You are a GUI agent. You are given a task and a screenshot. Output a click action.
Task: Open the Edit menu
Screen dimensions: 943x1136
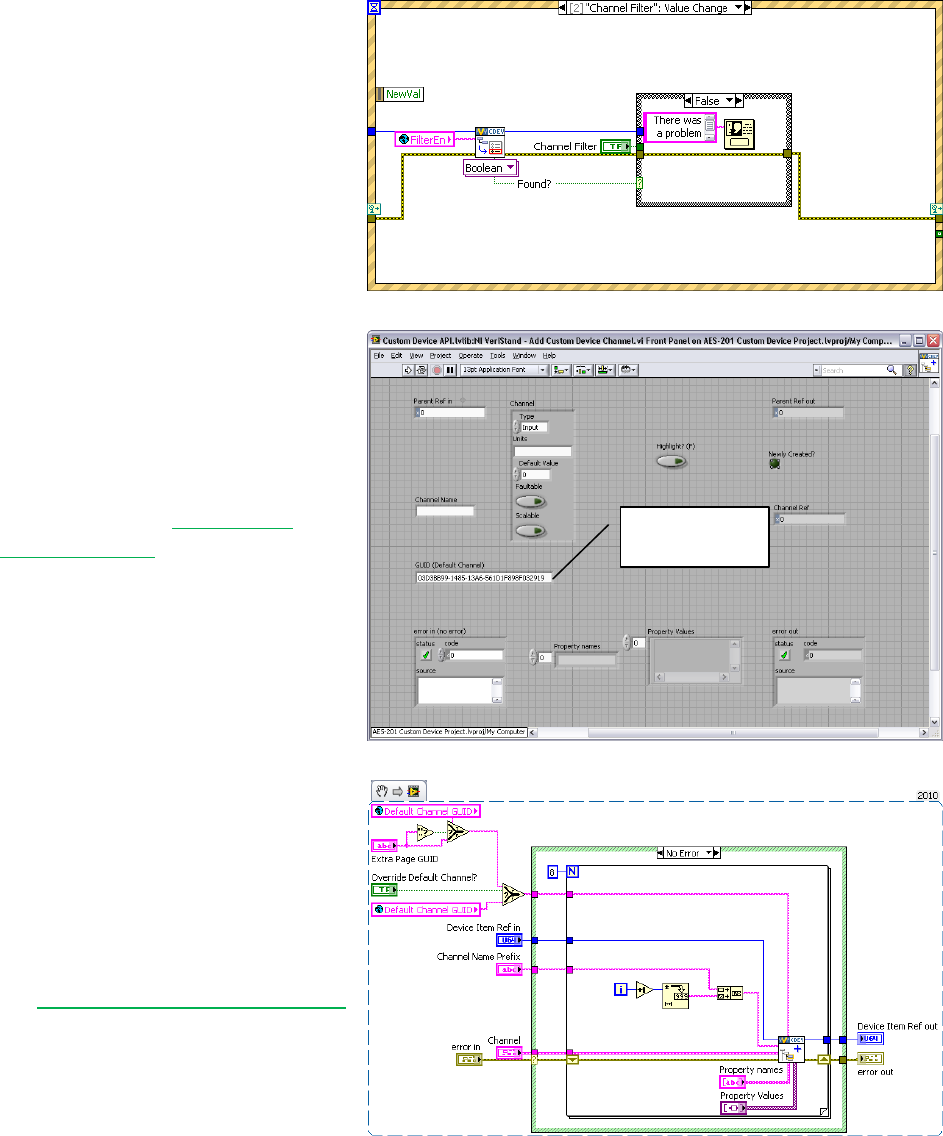396,356
